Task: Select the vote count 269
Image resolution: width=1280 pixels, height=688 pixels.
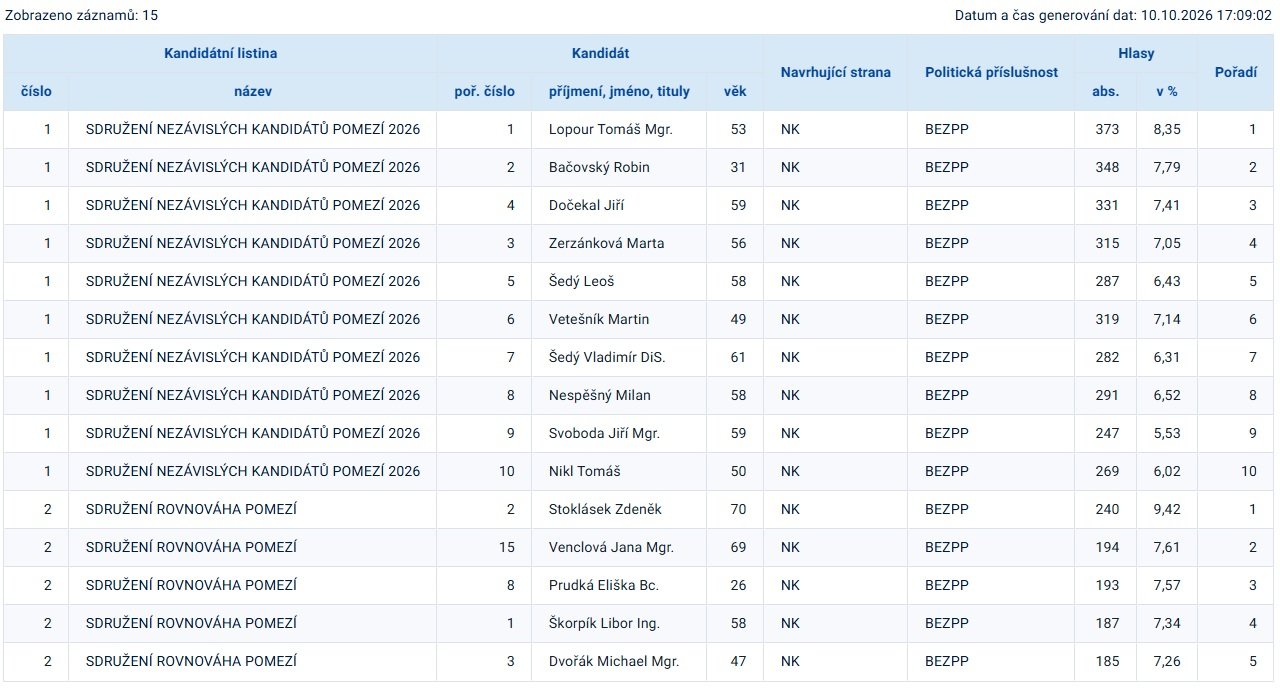Action: coord(1107,471)
